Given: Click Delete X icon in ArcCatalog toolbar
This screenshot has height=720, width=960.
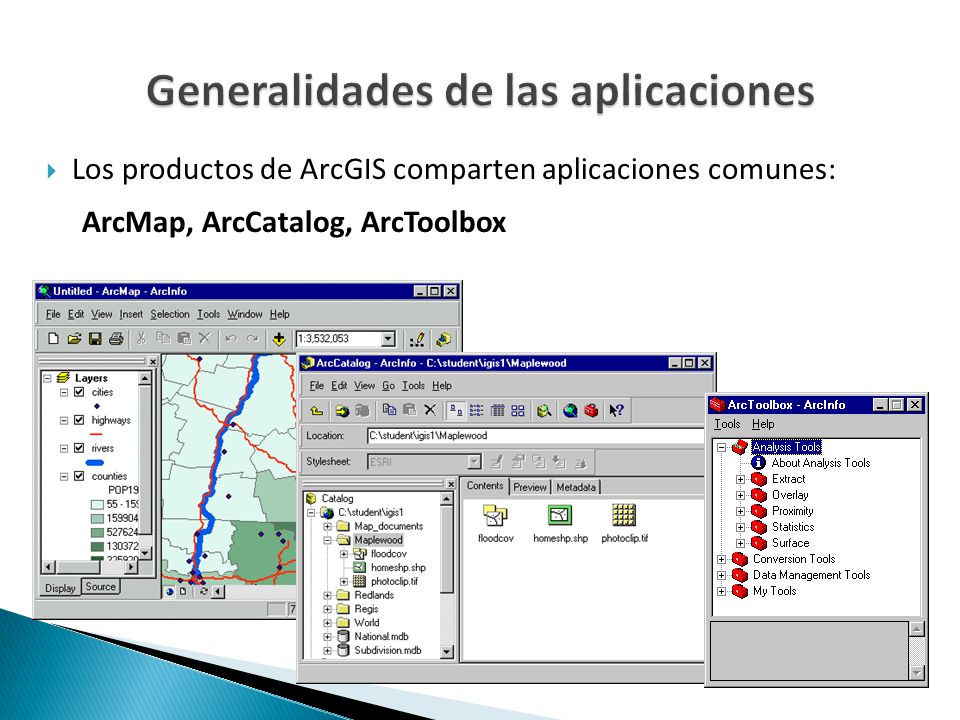Looking at the screenshot, I should pyautogui.click(x=430, y=410).
